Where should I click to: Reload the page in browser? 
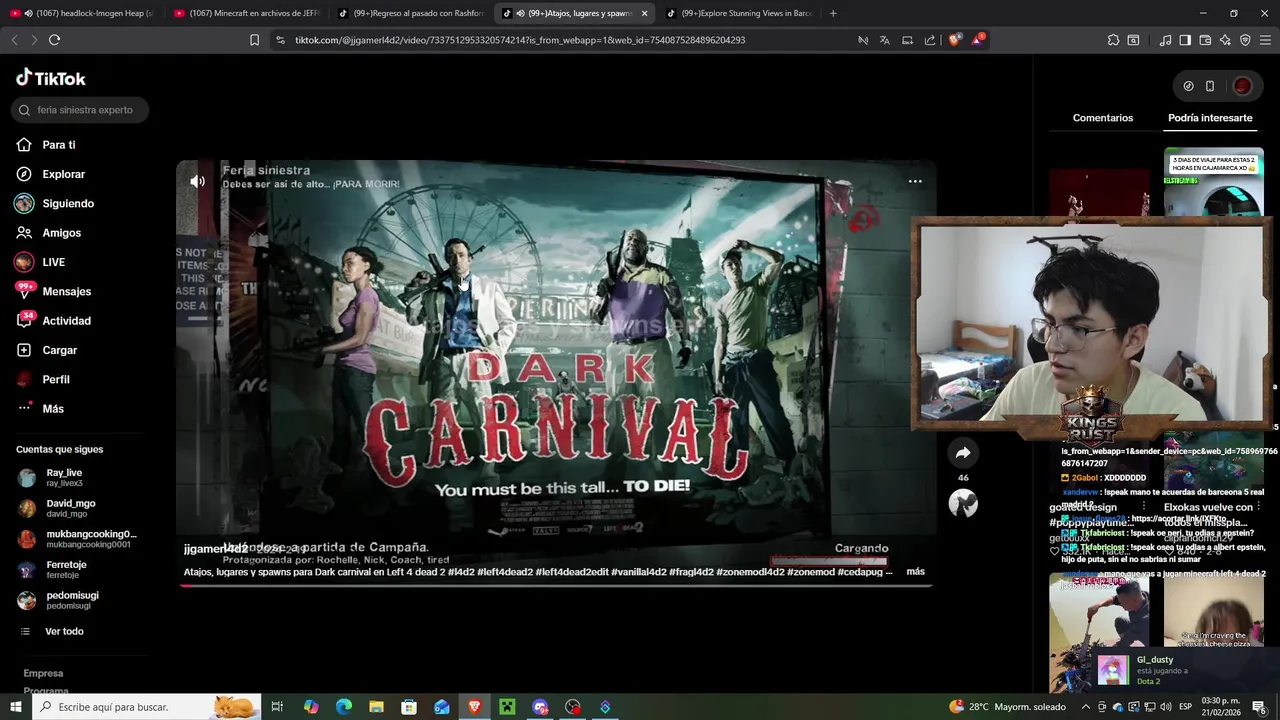pyautogui.click(x=54, y=40)
